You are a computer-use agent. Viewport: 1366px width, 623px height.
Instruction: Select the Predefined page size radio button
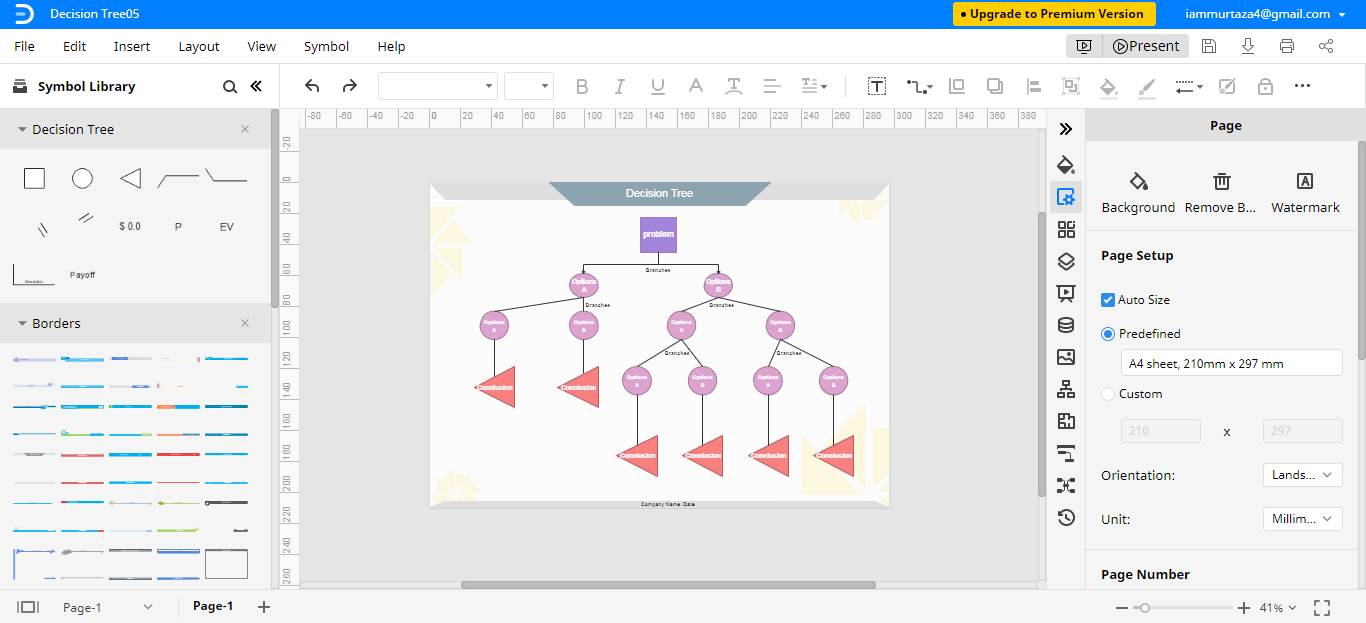coord(1107,335)
